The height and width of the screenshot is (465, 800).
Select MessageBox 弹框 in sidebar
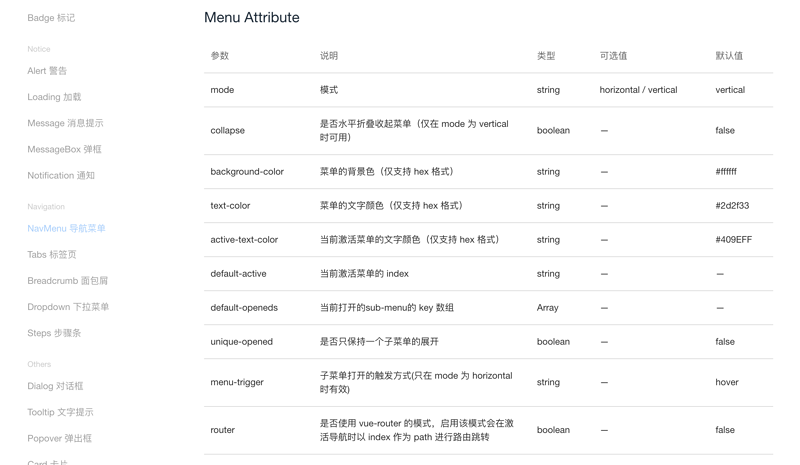(x=64, y=149)
